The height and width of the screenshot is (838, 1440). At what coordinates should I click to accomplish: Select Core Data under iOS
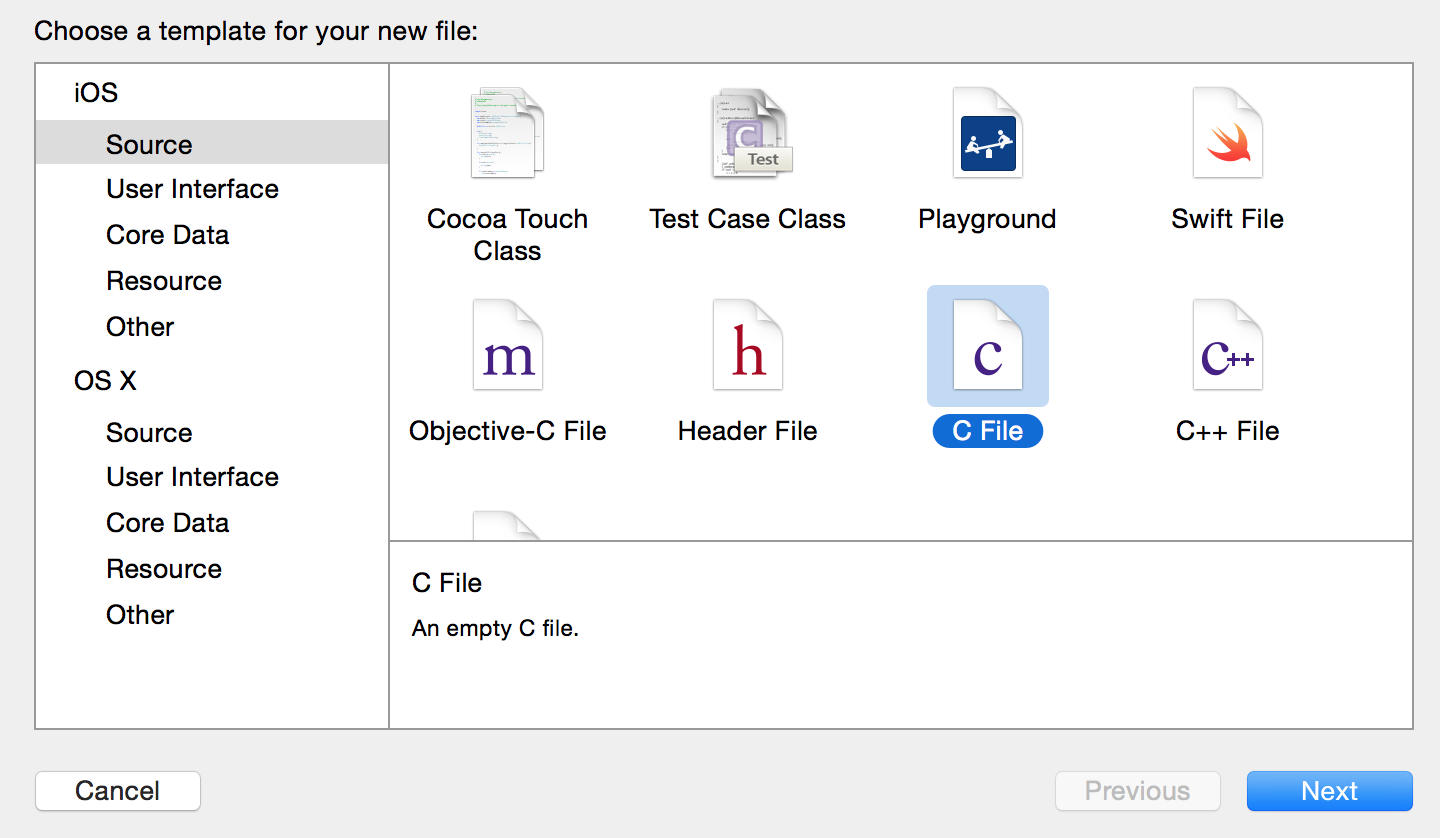167,235
